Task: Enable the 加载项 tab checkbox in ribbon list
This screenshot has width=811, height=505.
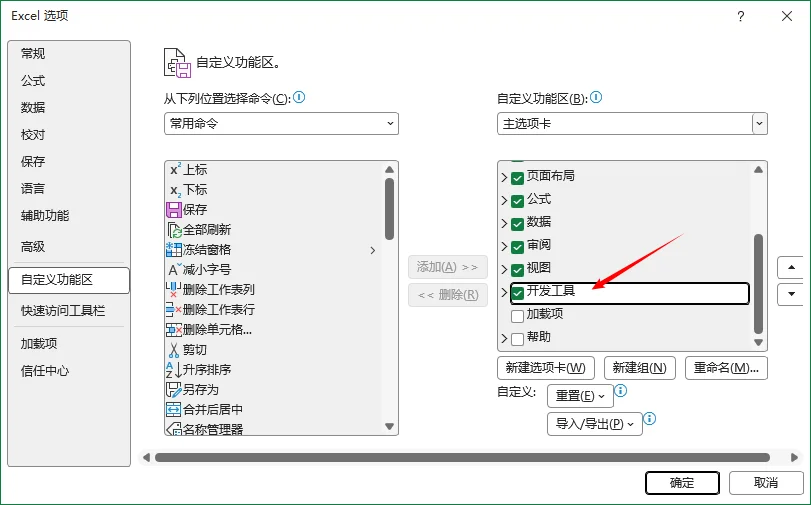Action: [517, 316]
